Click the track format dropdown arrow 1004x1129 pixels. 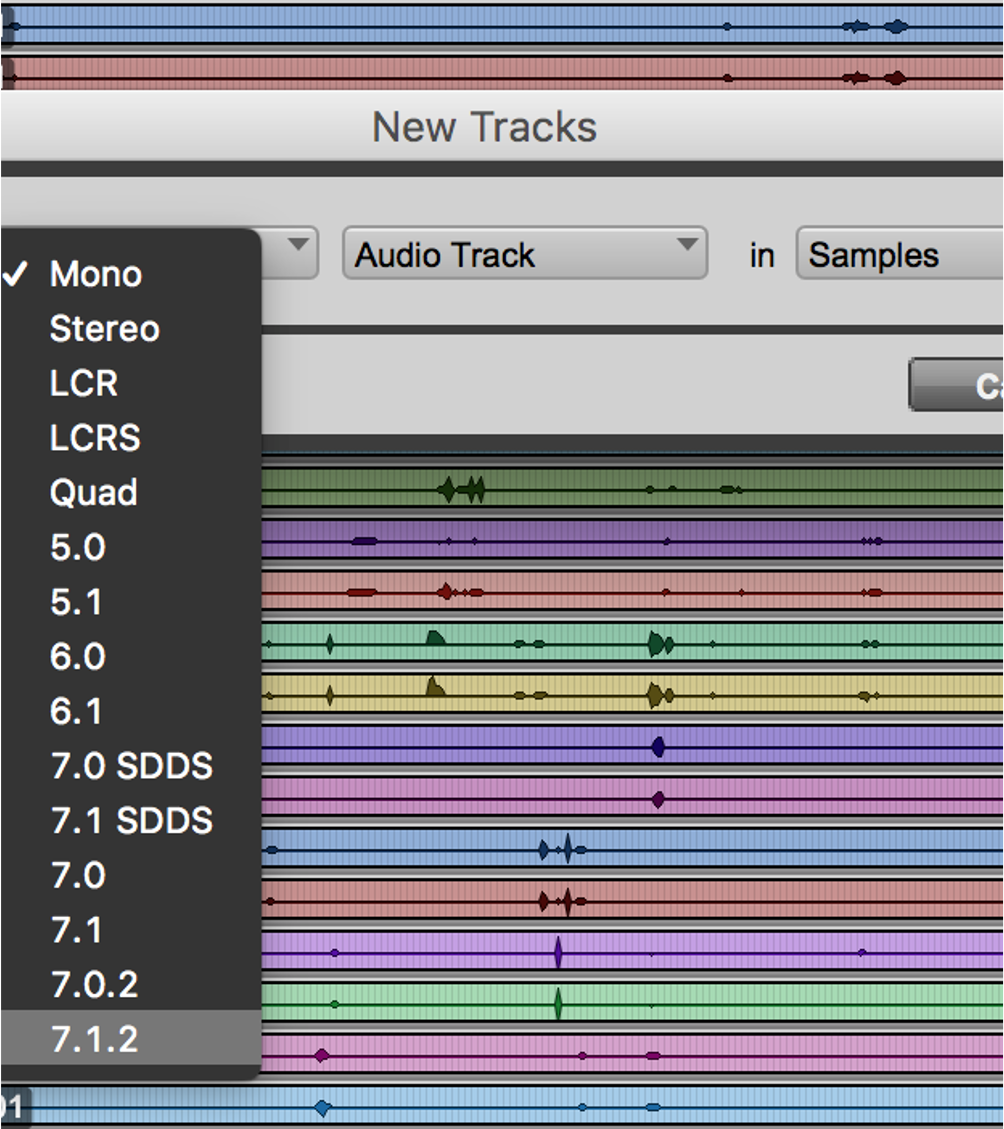[298, 246]
